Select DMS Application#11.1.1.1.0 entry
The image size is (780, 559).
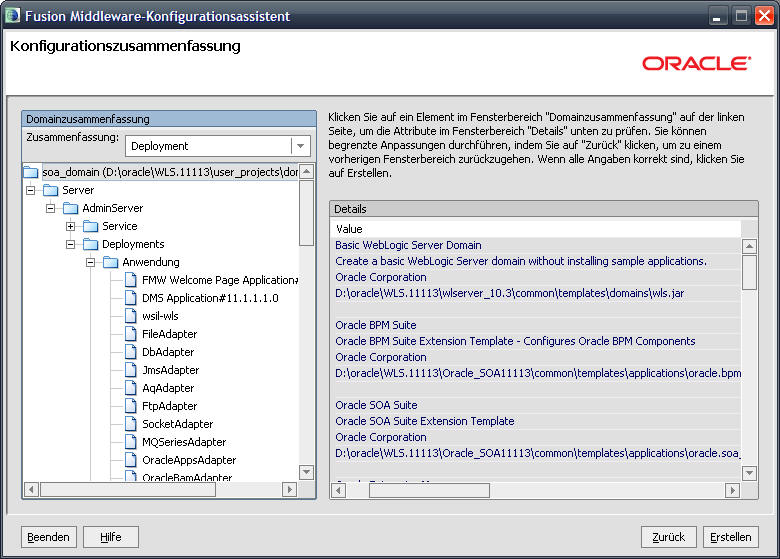[x=210, y=298]
